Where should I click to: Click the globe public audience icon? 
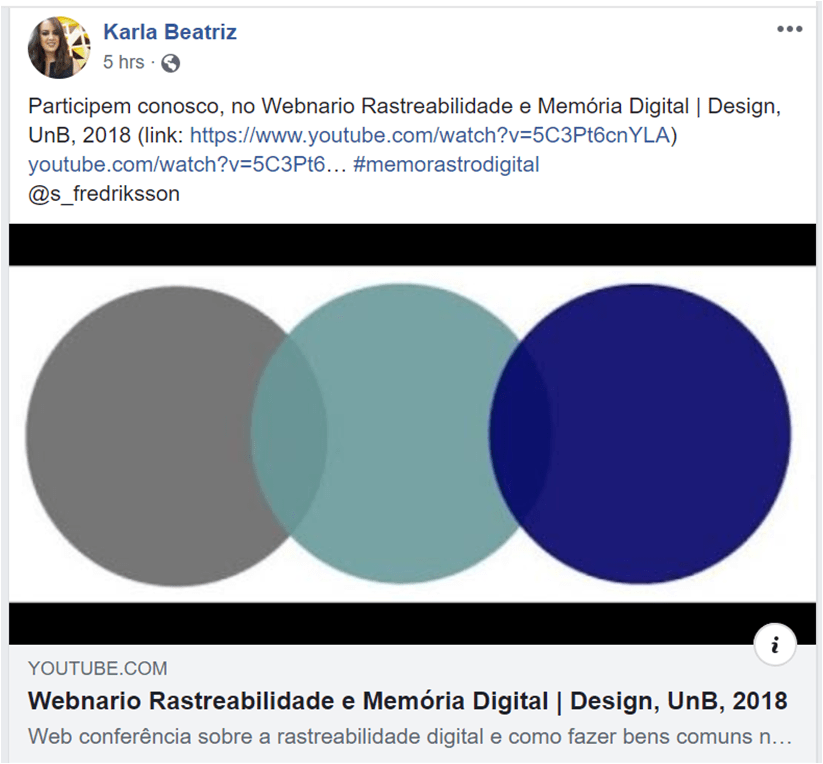pos(171,63)
